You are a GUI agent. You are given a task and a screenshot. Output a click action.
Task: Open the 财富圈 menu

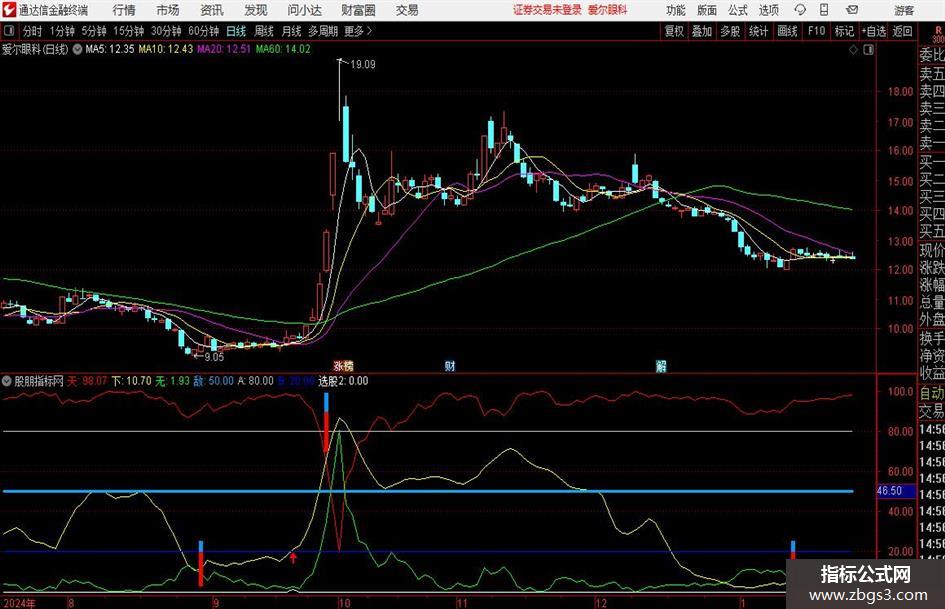(x=358, y=10)
